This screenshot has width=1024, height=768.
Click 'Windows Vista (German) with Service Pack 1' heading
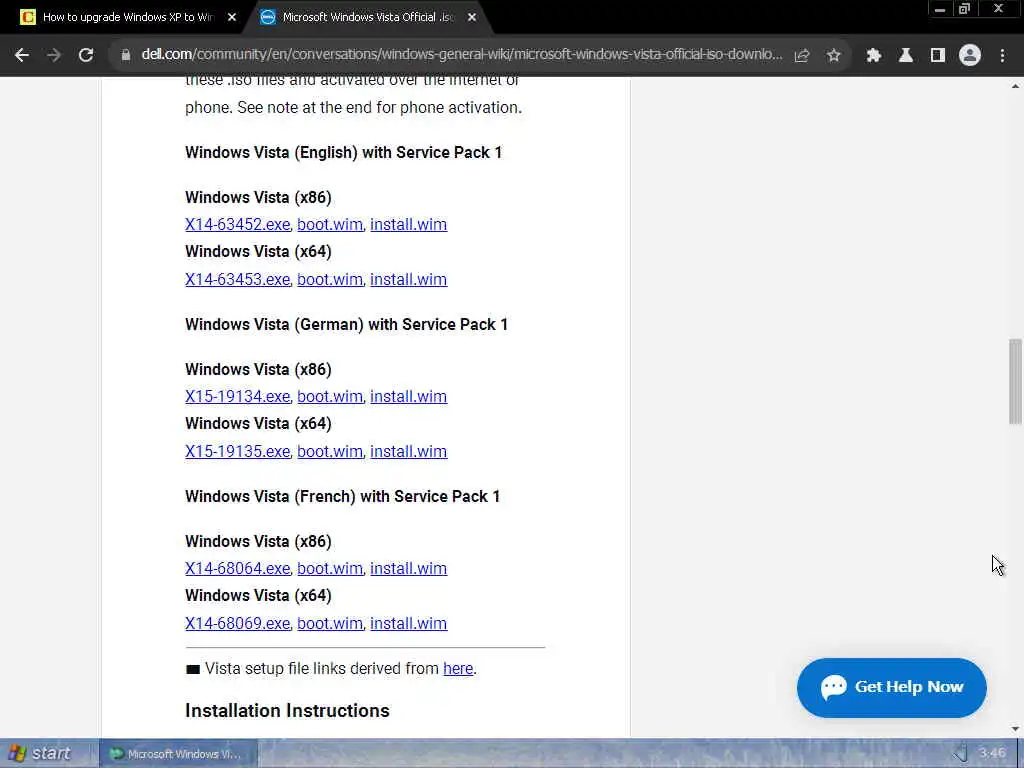point(346,325)
